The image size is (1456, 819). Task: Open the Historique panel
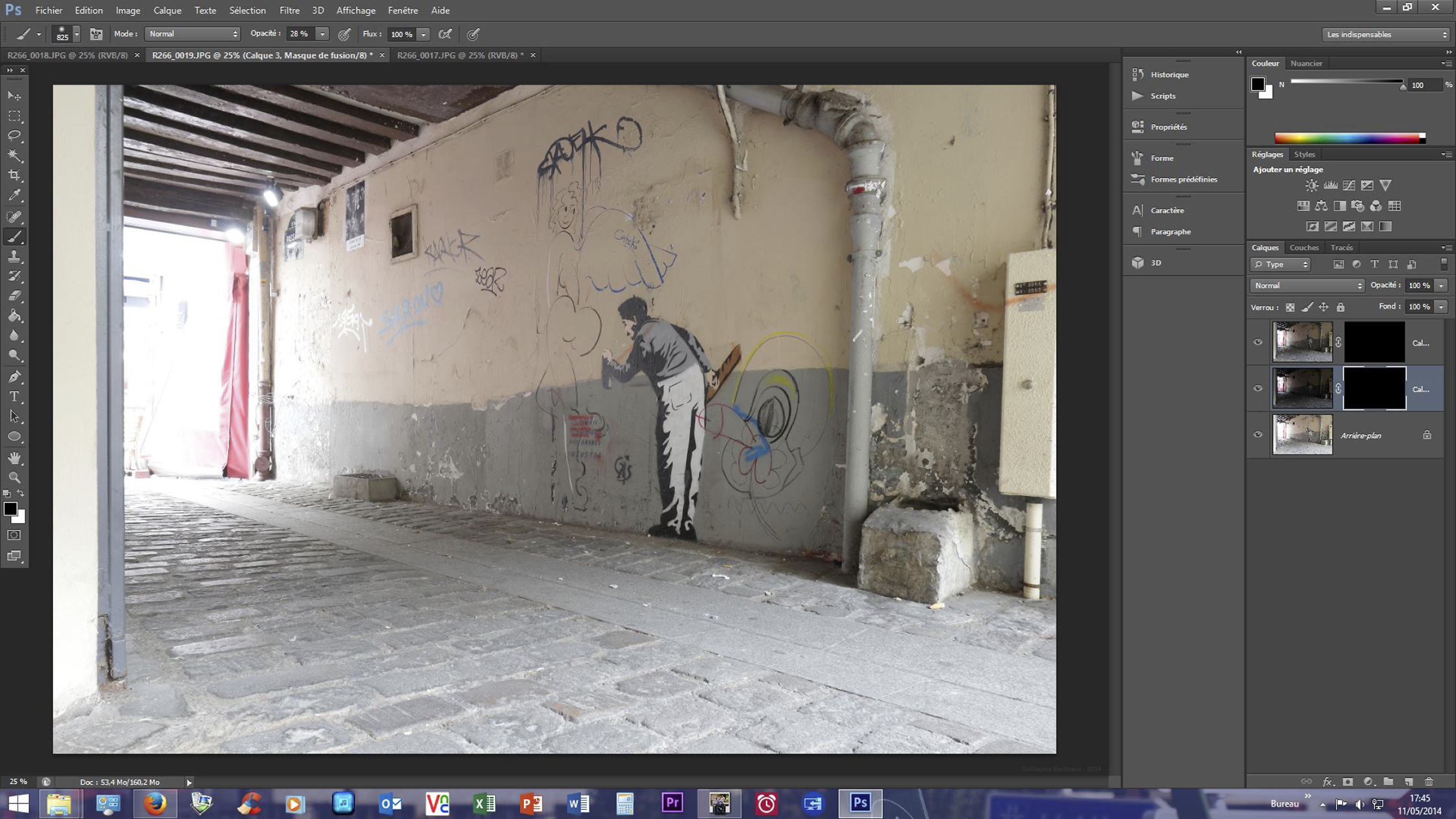1169,74
